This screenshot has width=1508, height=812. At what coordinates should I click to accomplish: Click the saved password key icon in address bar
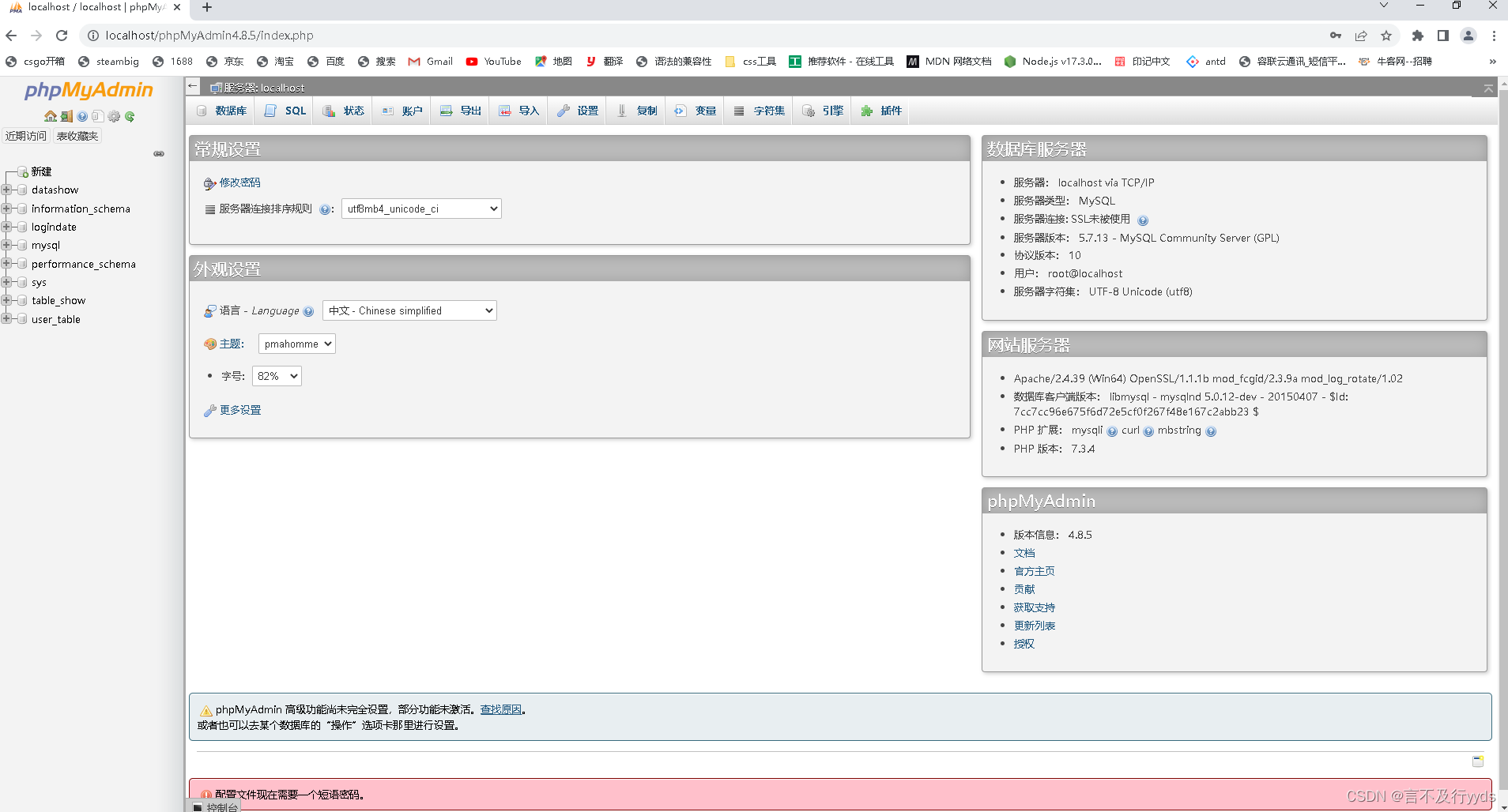click(x=1336, y=36)
